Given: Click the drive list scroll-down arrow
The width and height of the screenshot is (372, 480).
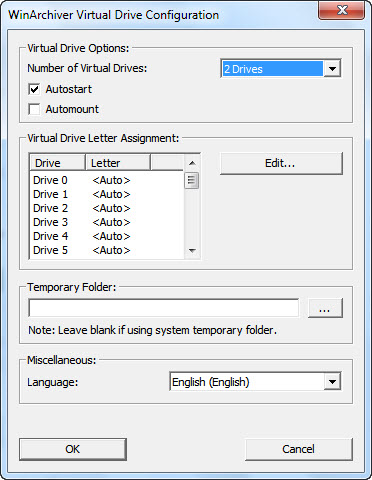Looking at the screenshot, I should point(192,251).
